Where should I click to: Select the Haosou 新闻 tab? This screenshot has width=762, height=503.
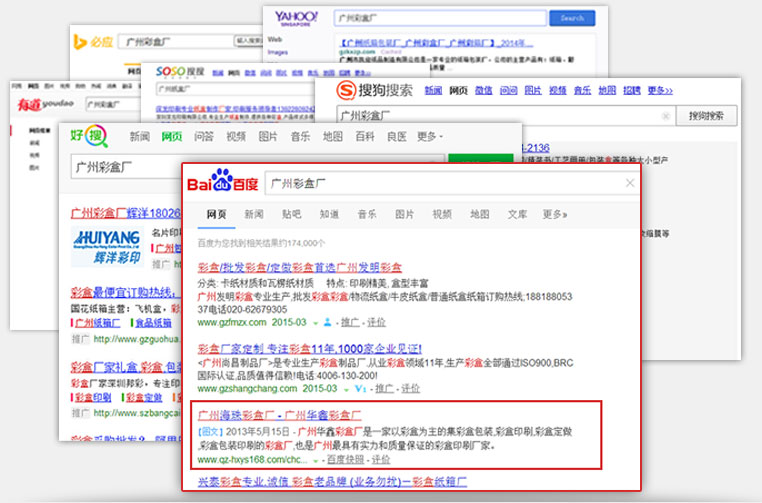coord(139,137)
